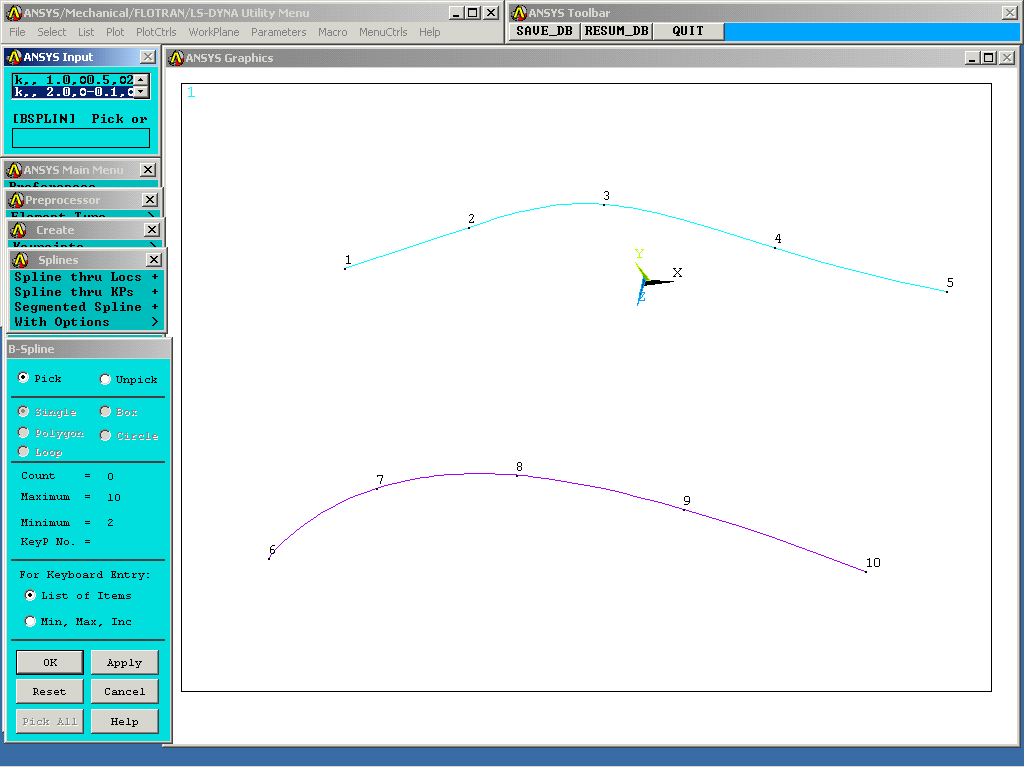Image resolution: width=1024 pixels, height=768 pixels.
Task: Select the Loop picking mode radio
Action: [x=24, y=451]
